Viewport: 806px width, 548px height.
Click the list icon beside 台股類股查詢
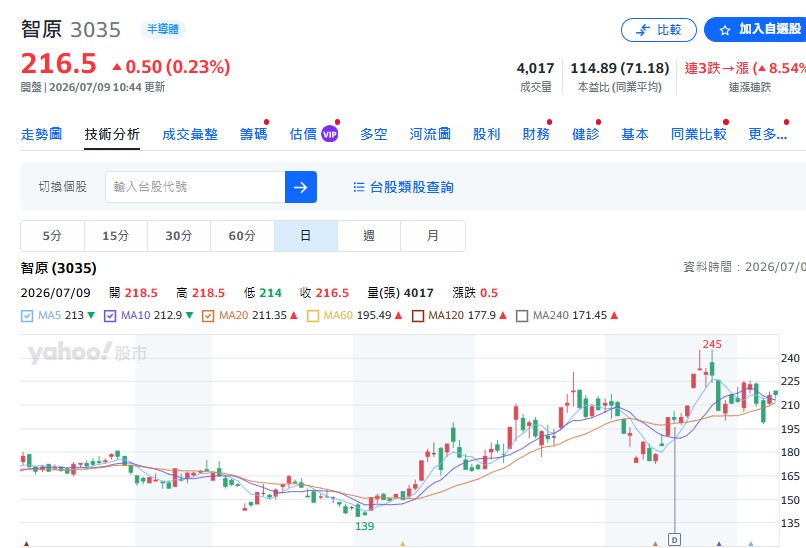359,187
